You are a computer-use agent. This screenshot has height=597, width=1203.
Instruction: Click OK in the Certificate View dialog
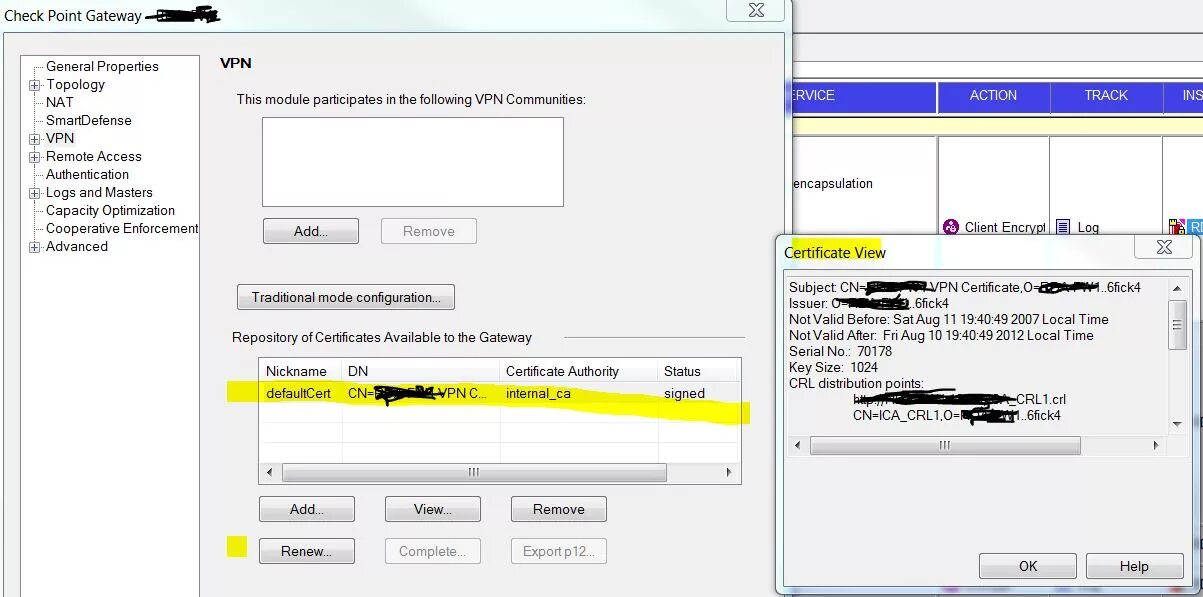coord(1028,566)
